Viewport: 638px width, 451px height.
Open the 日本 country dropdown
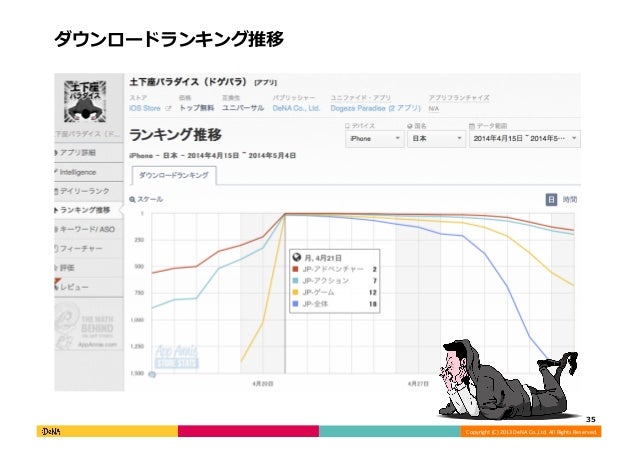point(436,138)
